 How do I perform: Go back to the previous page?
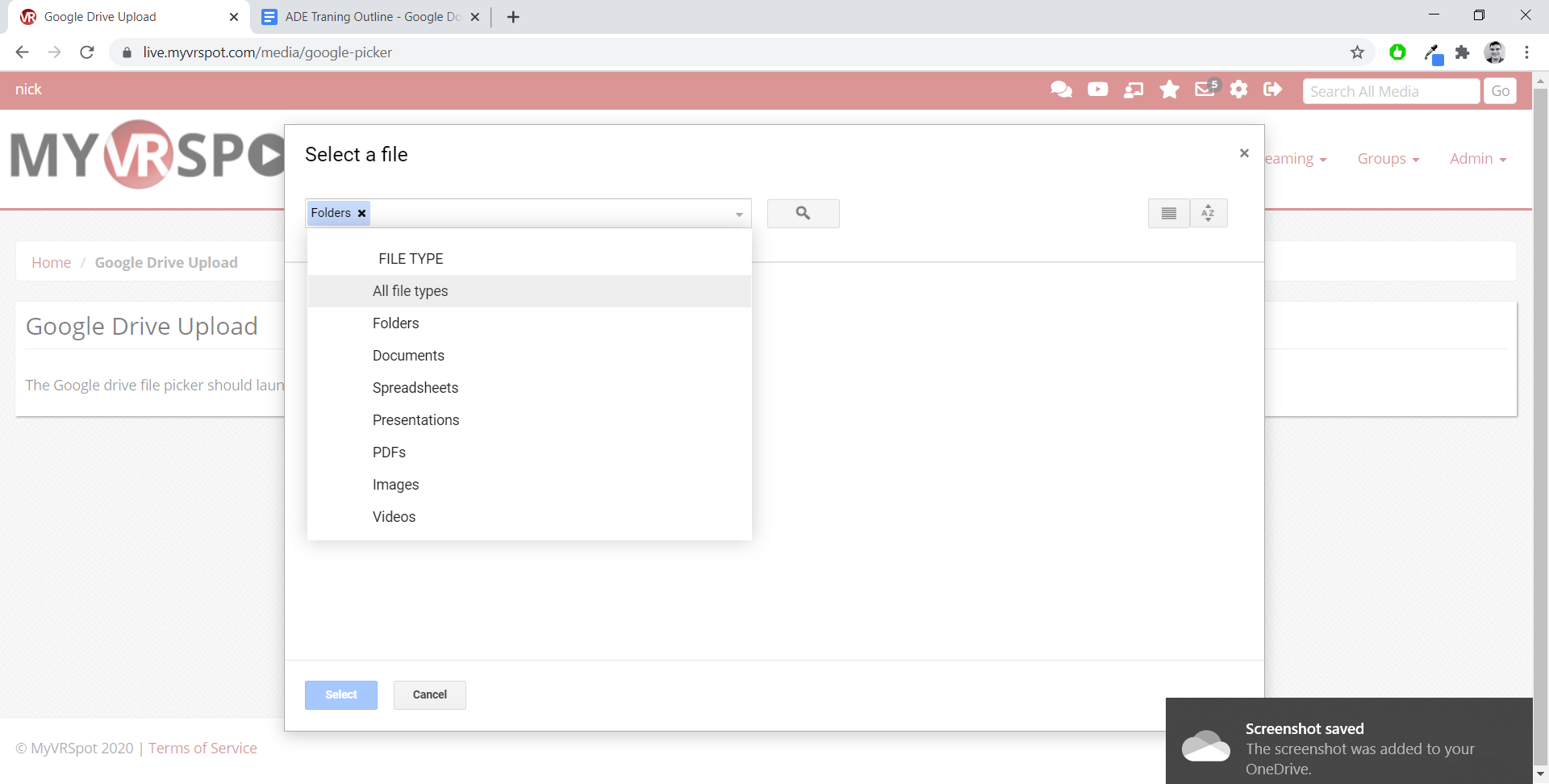coord(22,52)
